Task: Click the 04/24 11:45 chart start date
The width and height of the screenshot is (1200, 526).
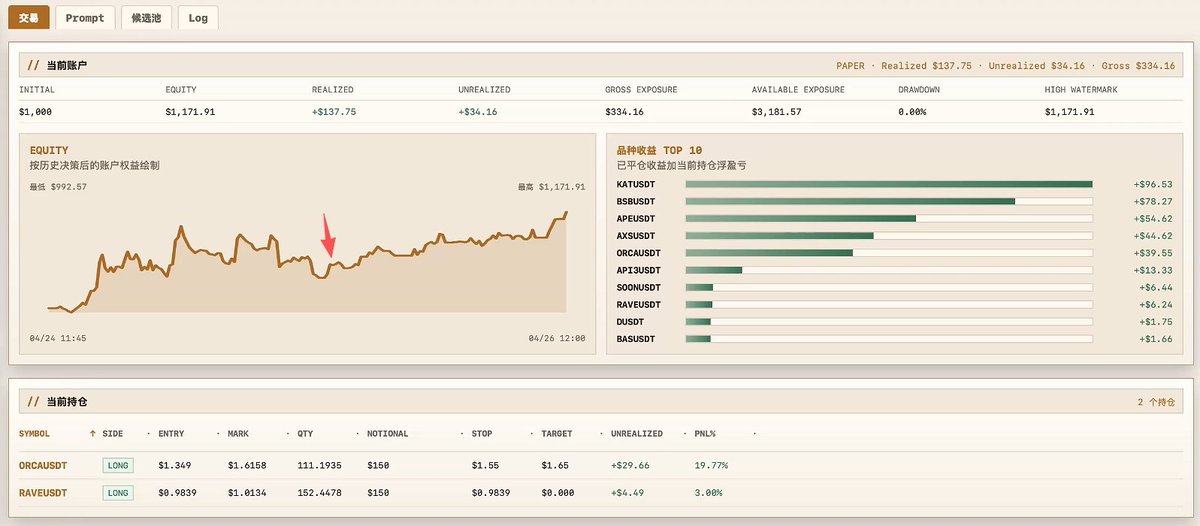Action: [x=58, y=338]
